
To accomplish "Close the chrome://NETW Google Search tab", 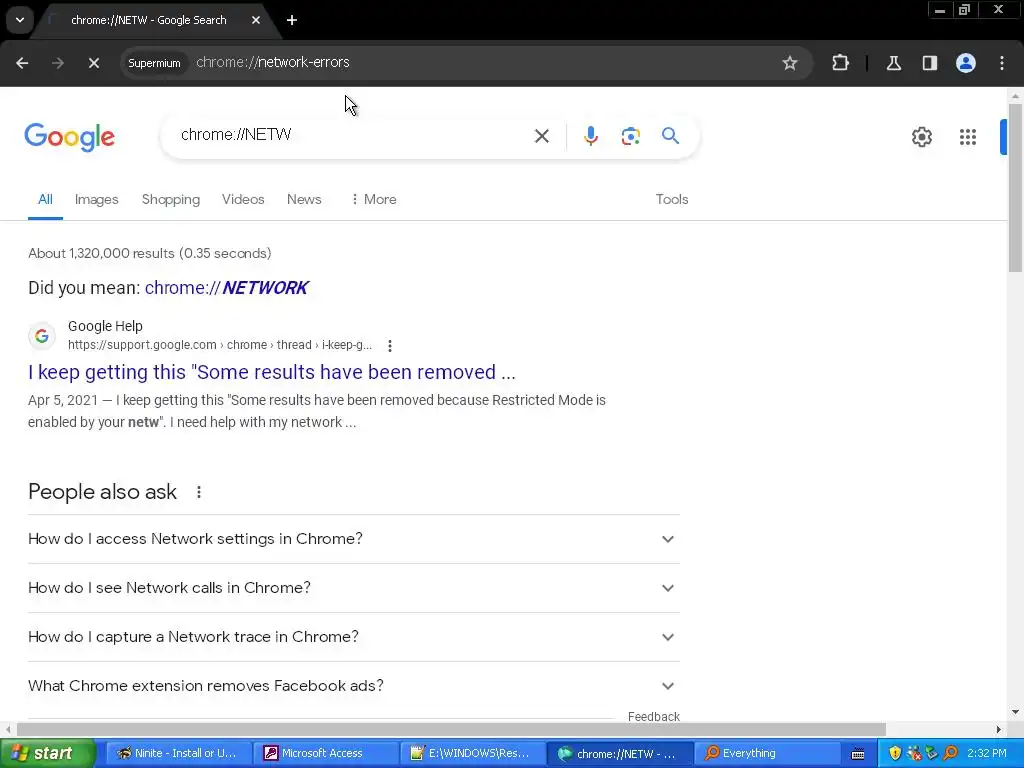I will 256,20.
